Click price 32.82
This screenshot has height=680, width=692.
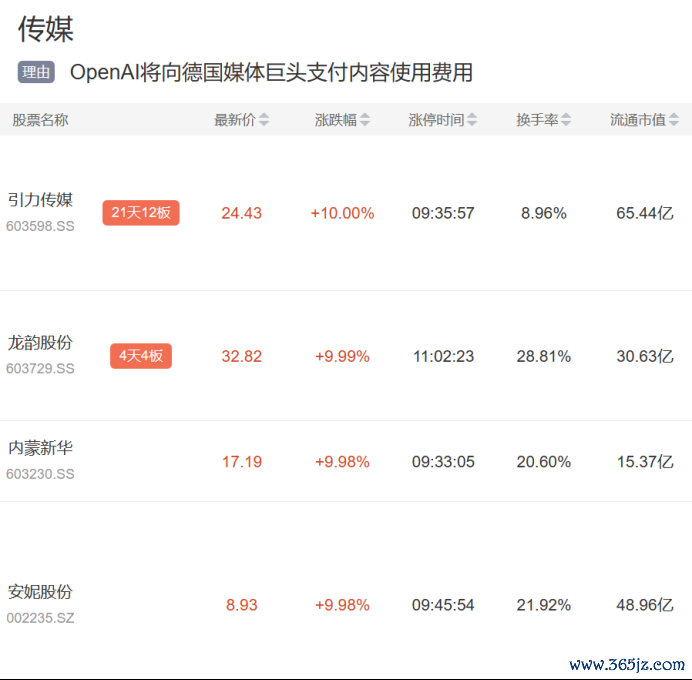(x=241, y=356)
